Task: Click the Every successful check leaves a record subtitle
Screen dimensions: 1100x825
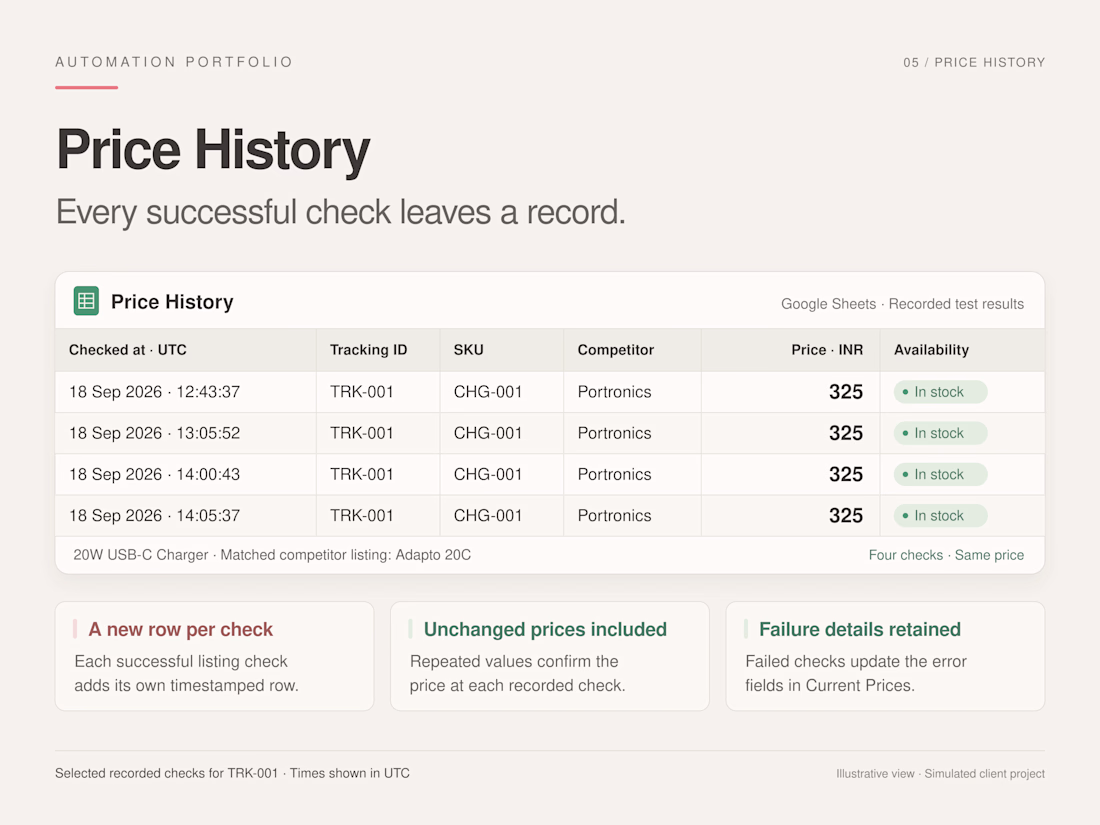Action: click(340, 212)
